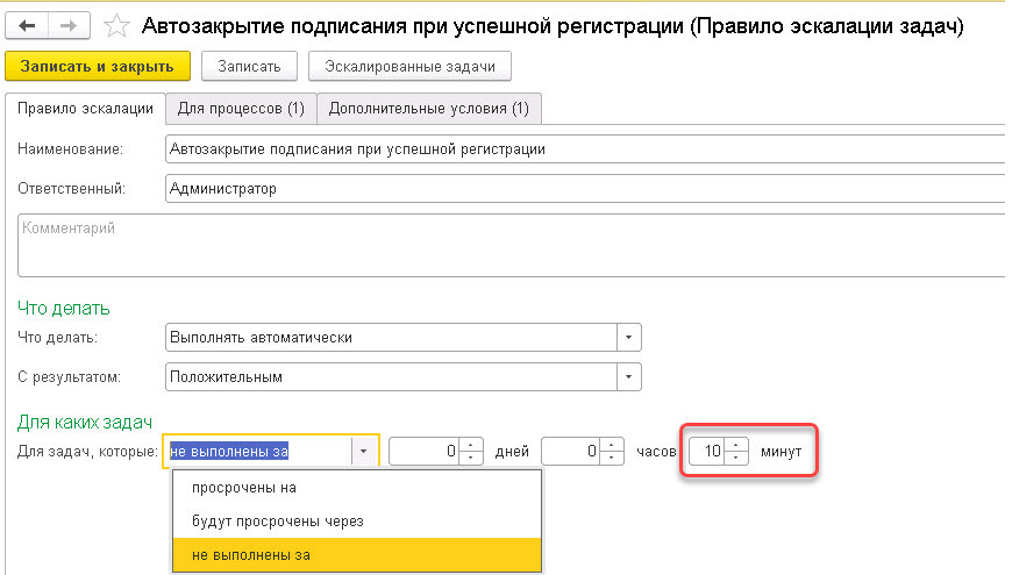Open the 'Для процессов (1)' tab
1009x575 pixels.
pos(241,108)
